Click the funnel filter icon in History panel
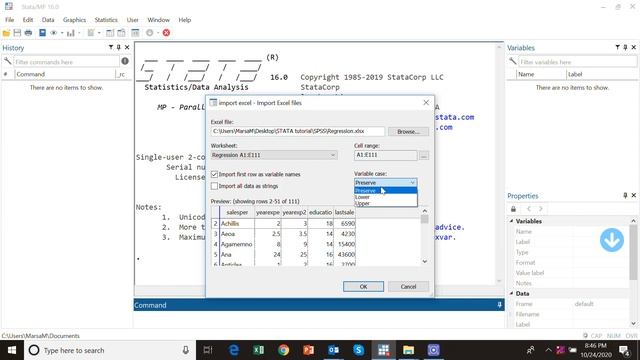Screen dimensions: 640x360 [111, 47]
